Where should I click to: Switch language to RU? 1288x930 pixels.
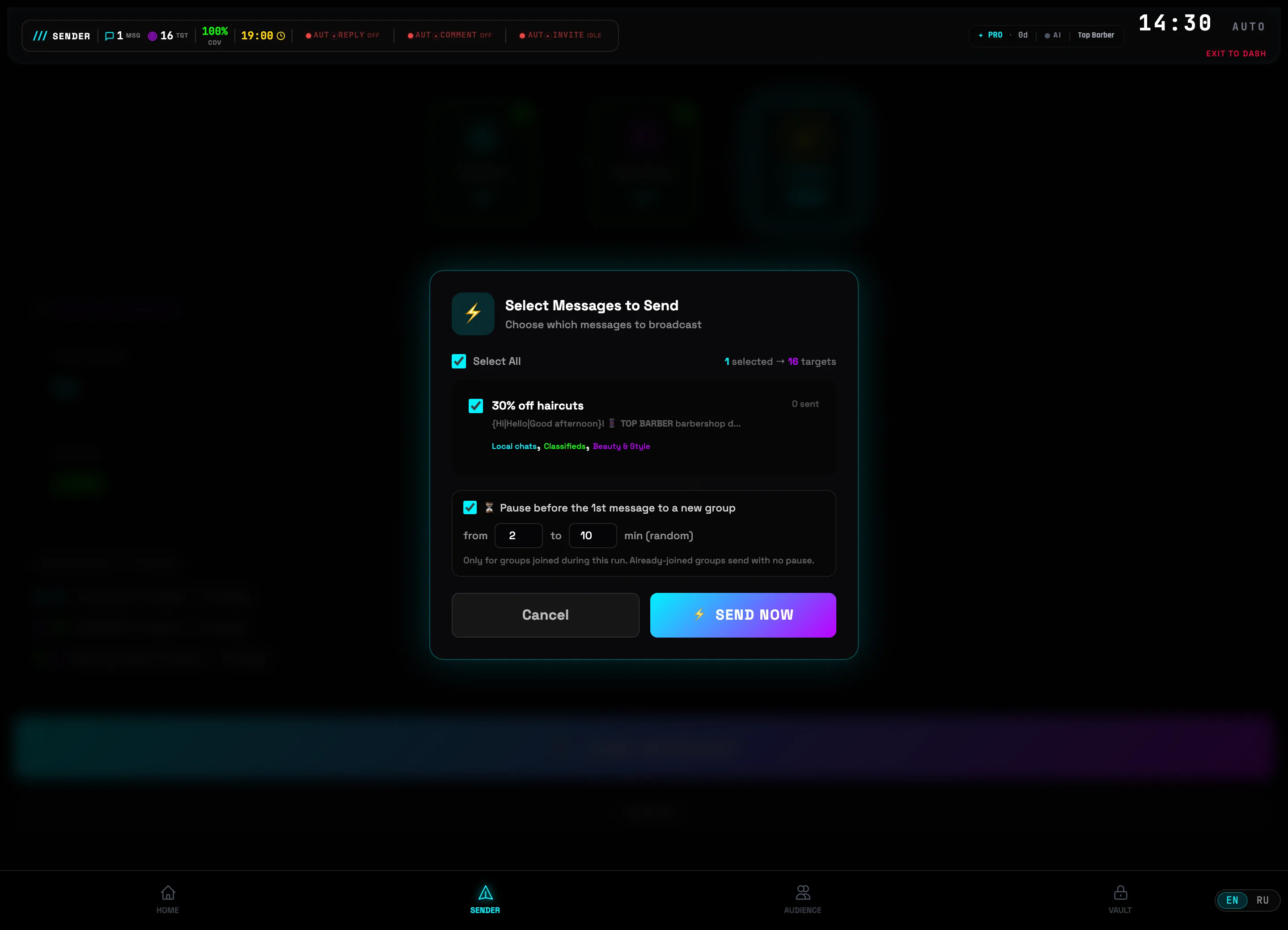[x=1263, y=900]
